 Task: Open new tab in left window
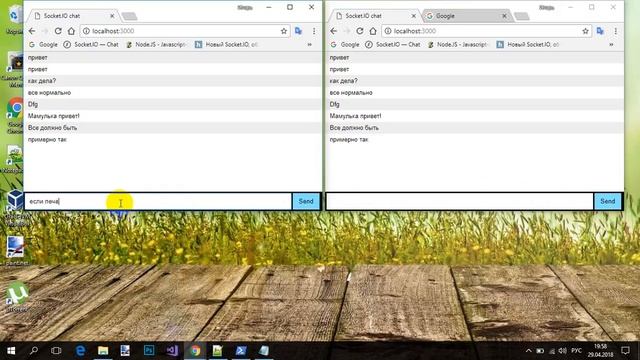[130, 16]
